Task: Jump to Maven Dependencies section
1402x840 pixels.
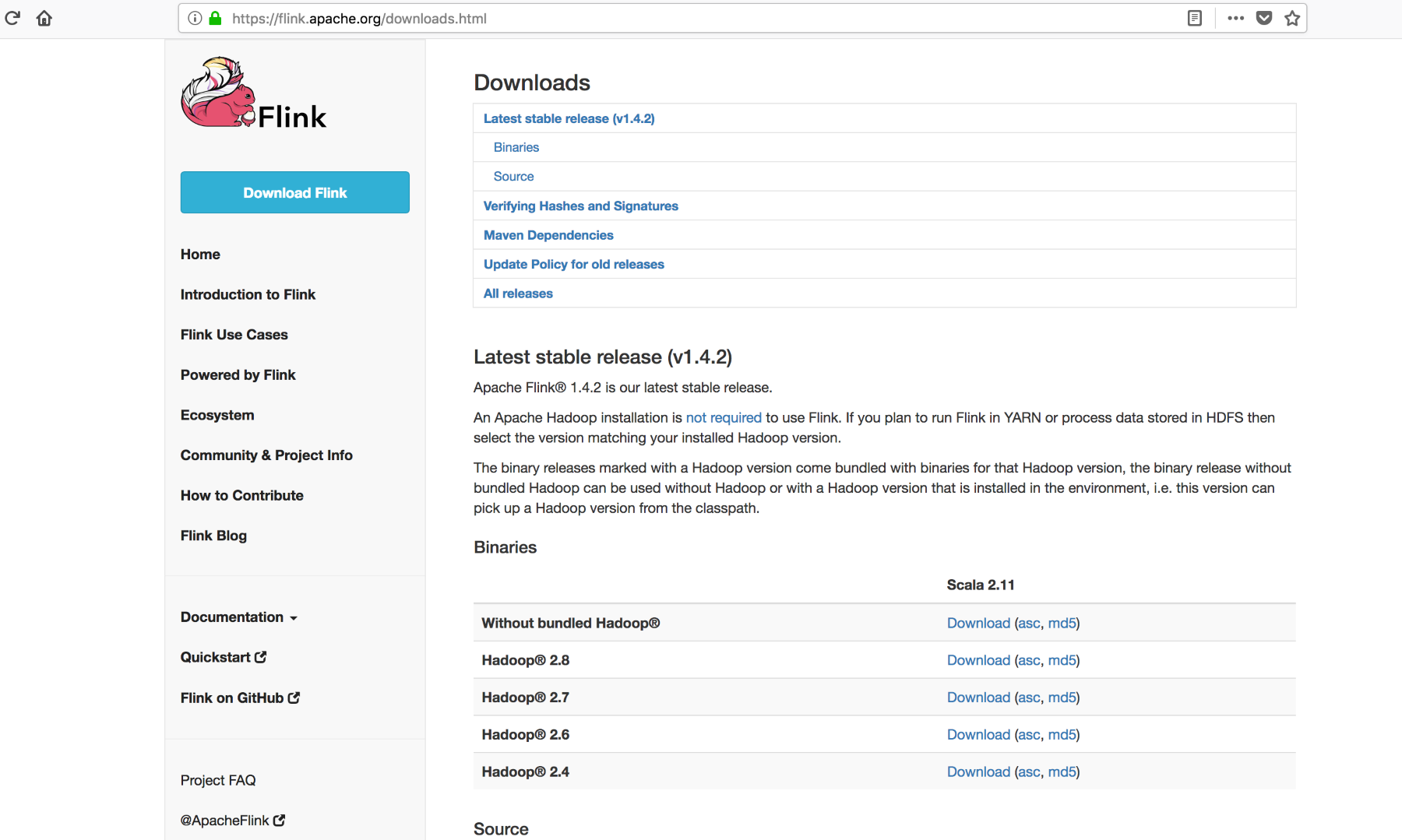Action: pos(548,235)
